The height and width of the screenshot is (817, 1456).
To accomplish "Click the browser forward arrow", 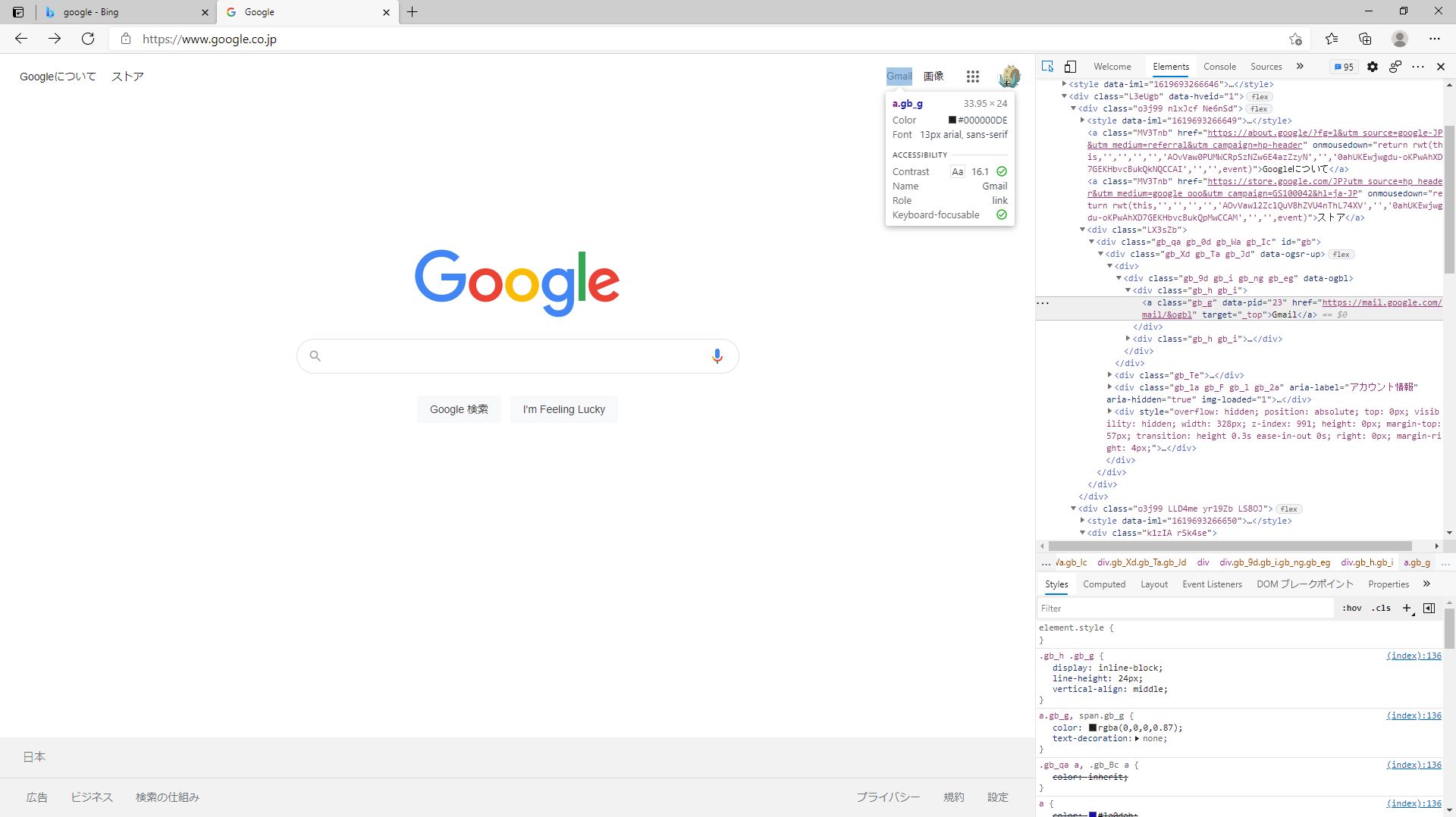I will click(x=55, y=39).
